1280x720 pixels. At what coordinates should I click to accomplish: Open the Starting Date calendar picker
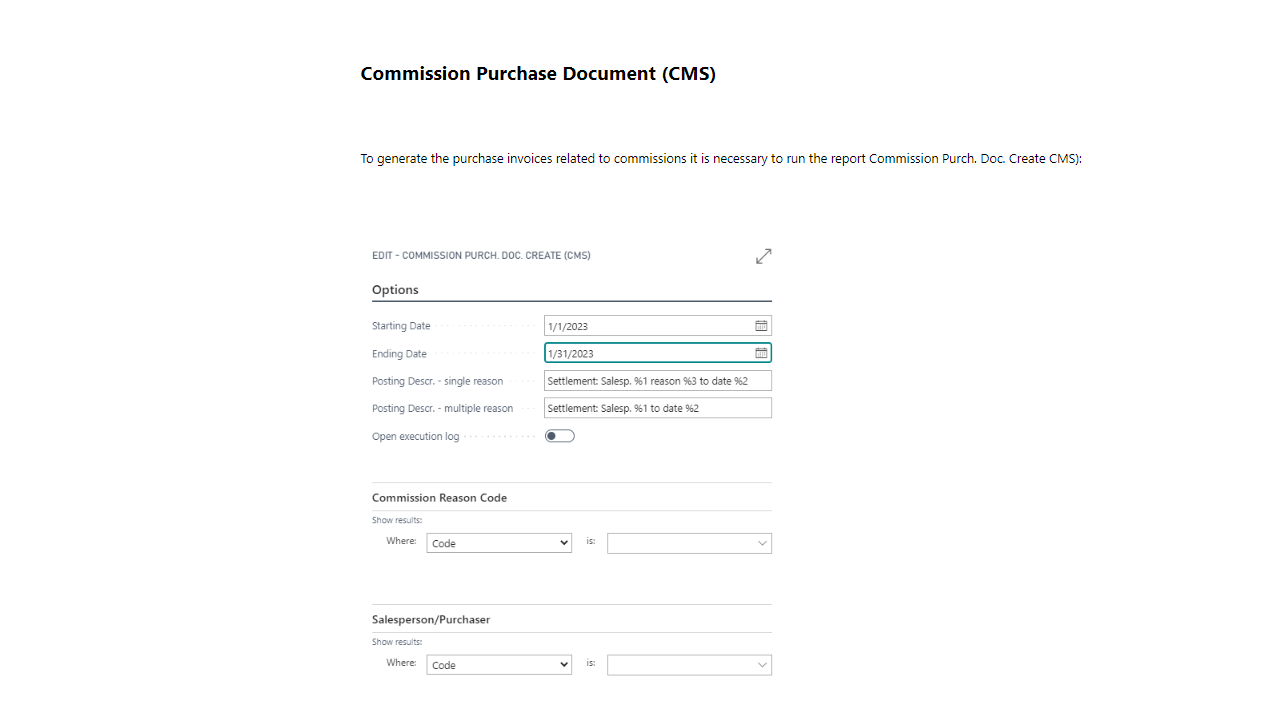pos(761,326)
